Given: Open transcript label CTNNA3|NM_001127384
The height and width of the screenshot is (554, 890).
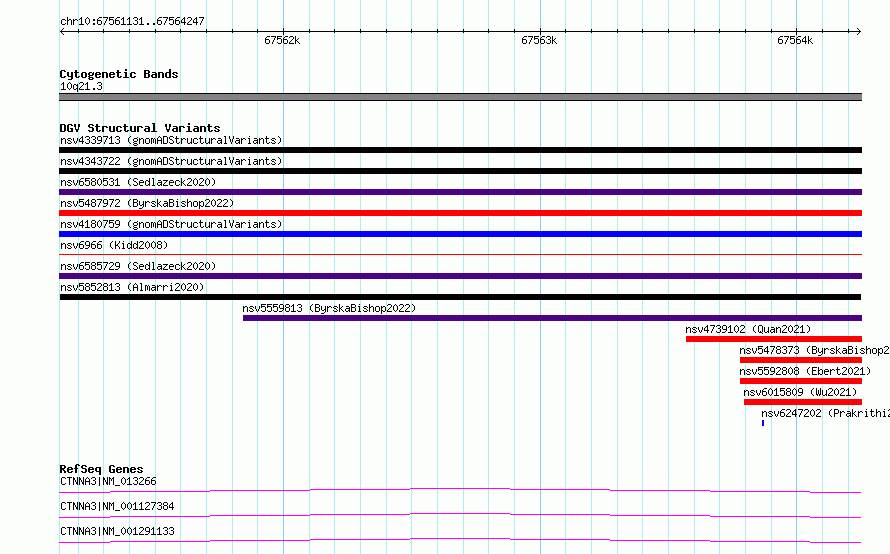Looking at the screenshot, I should coord(117,506).
